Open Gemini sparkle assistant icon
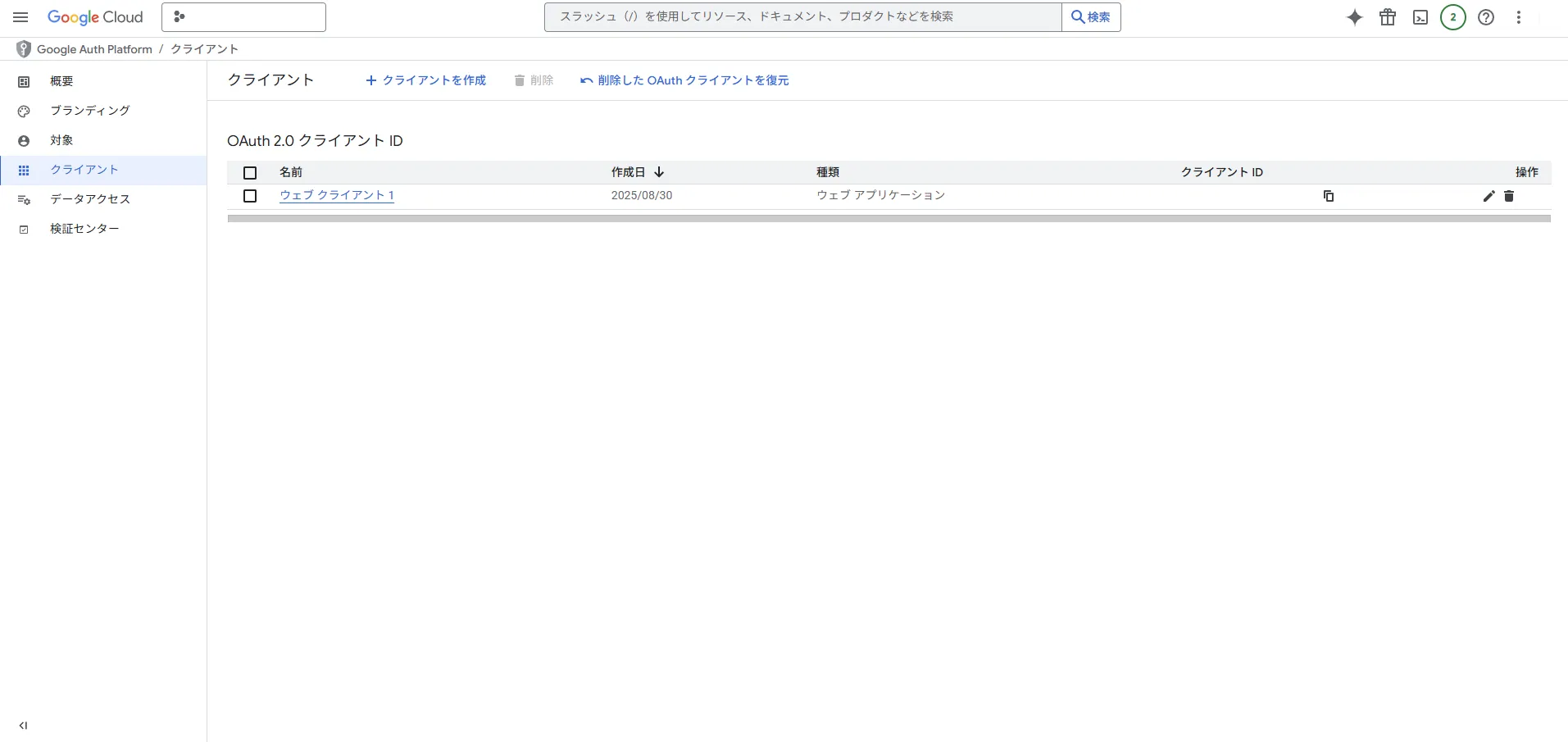1568x742 pixels. pos(1355,17)
